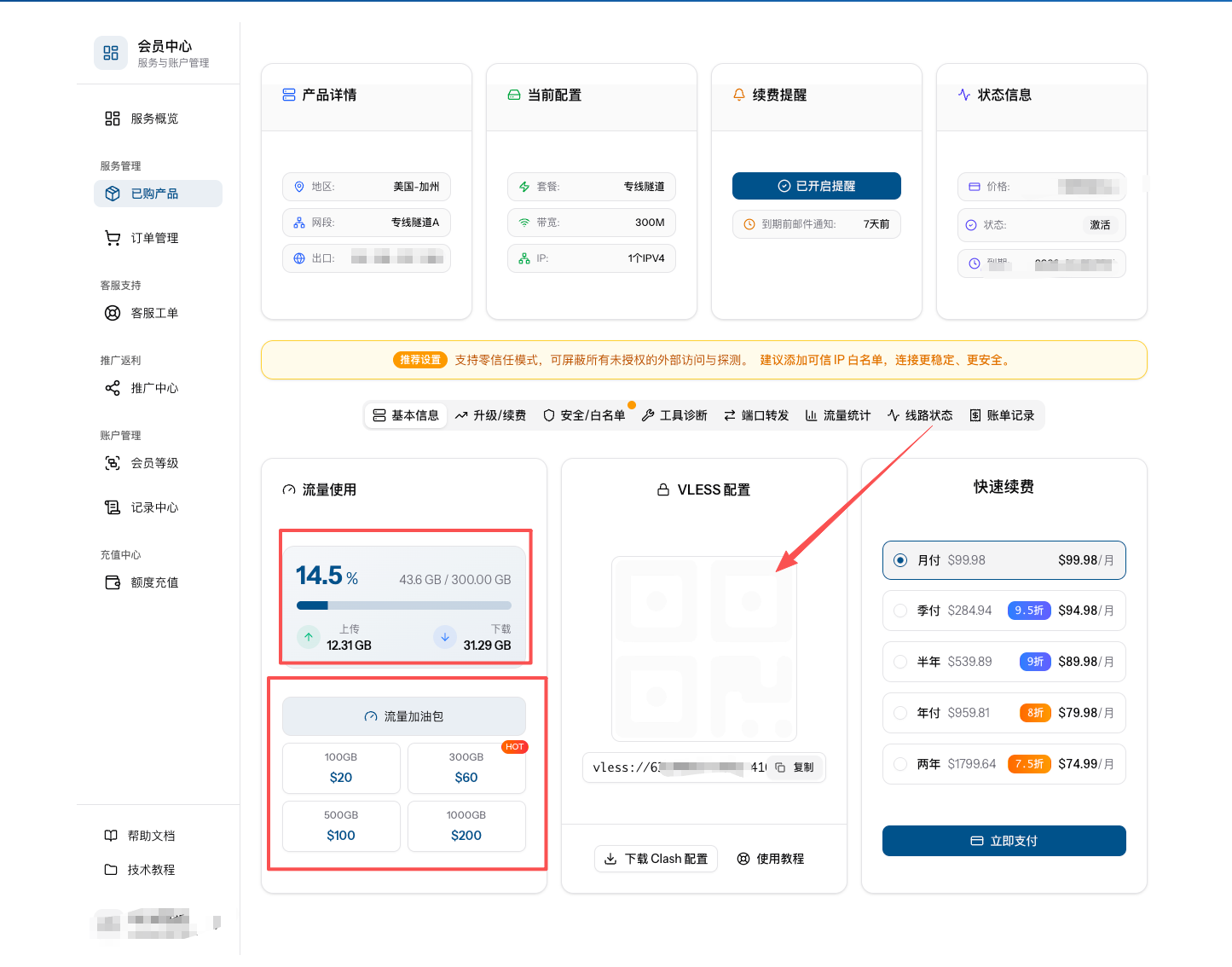This screenshot has width=1232, height=967.
Task: Switch to the 流量统计 tab
Action: pos(838,415)
